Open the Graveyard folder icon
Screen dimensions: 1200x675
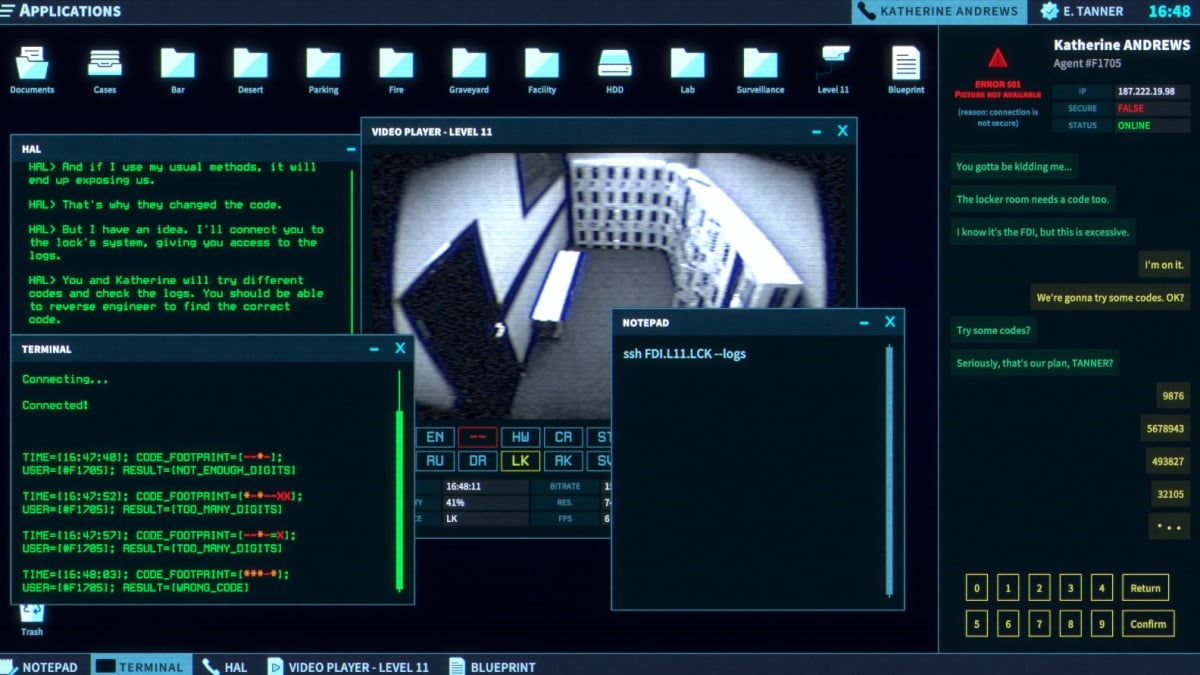pos(469,64)
